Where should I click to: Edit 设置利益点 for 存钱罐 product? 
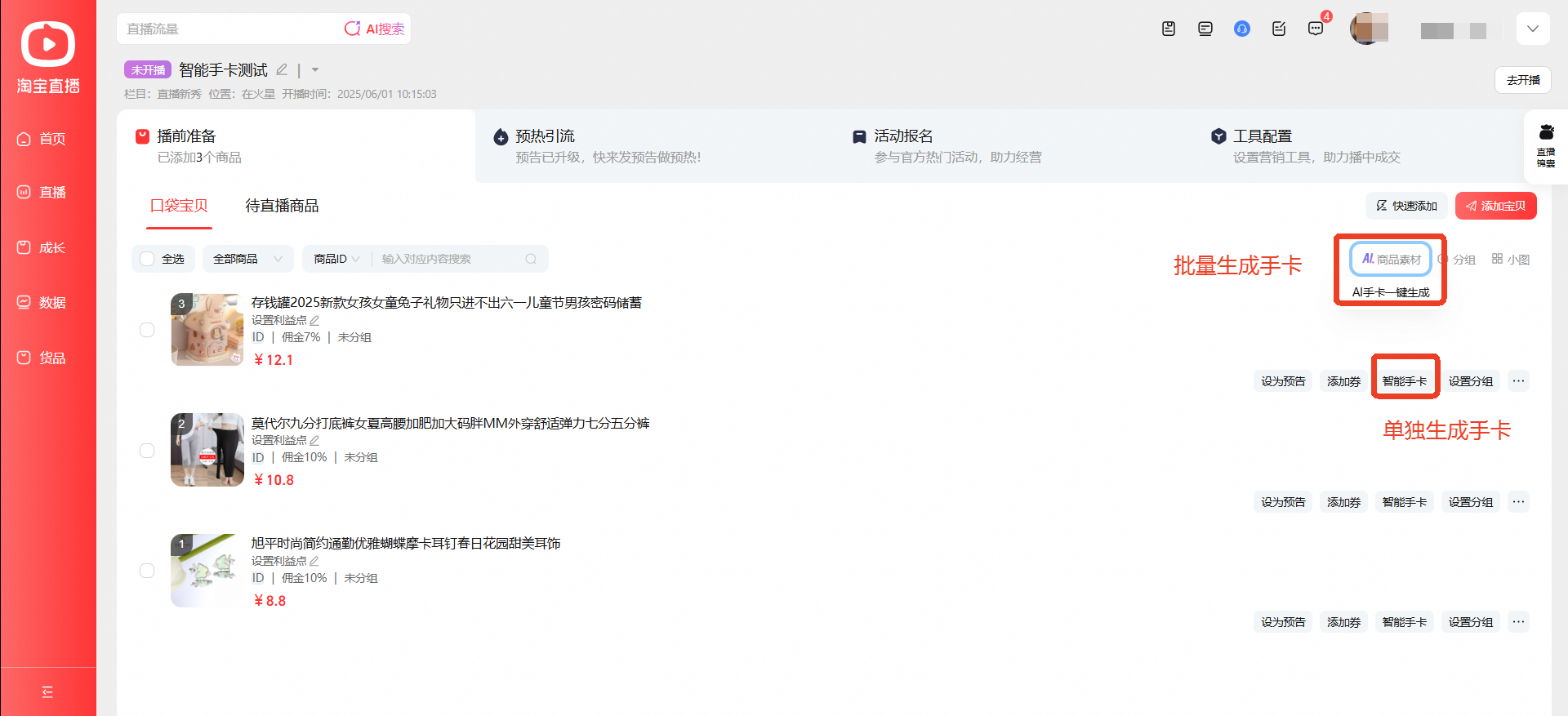(x=314, y=320)
